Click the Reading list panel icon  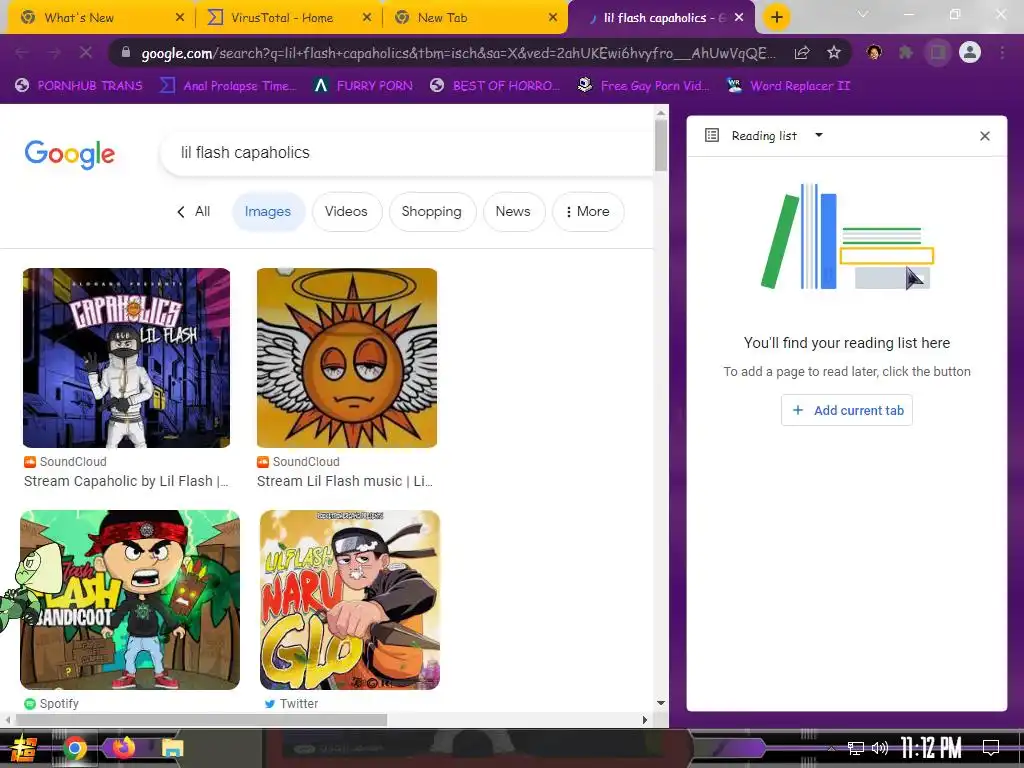tap(712, 135)
